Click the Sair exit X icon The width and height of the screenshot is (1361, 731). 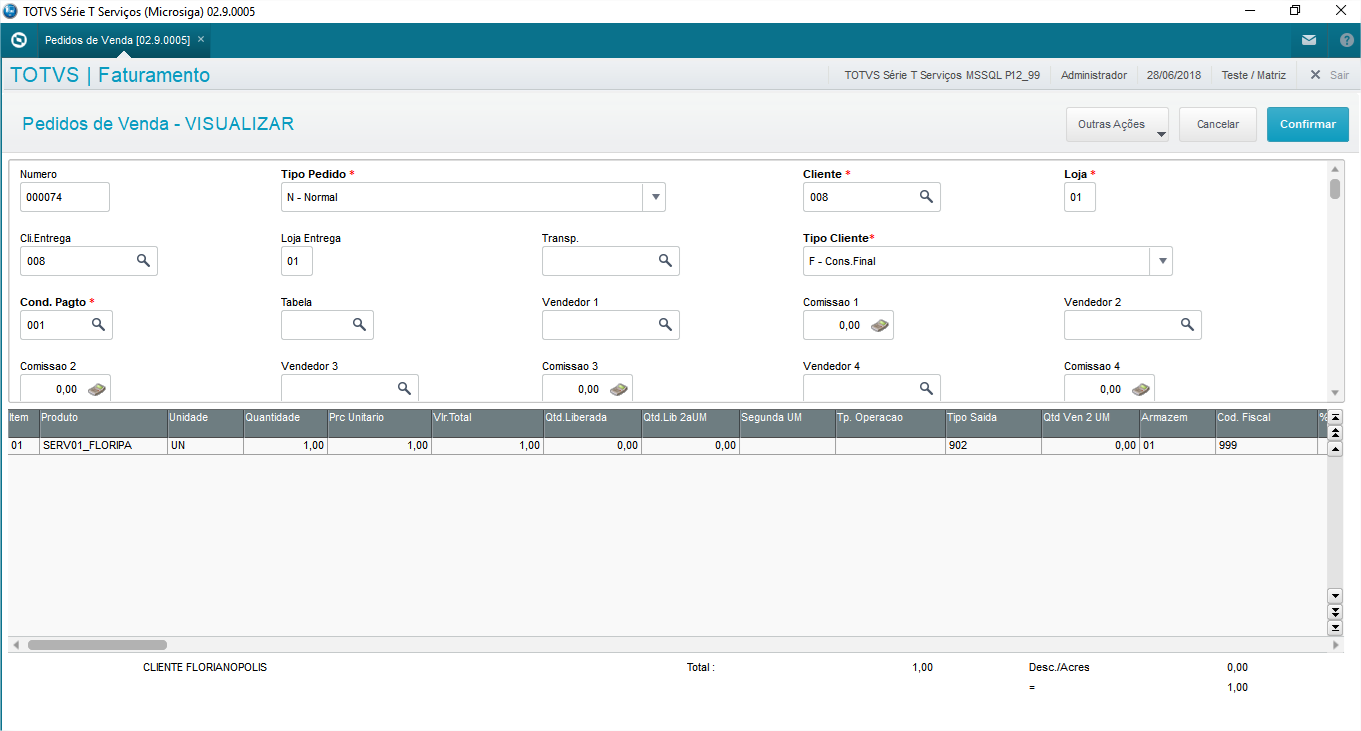[1315, 75]
